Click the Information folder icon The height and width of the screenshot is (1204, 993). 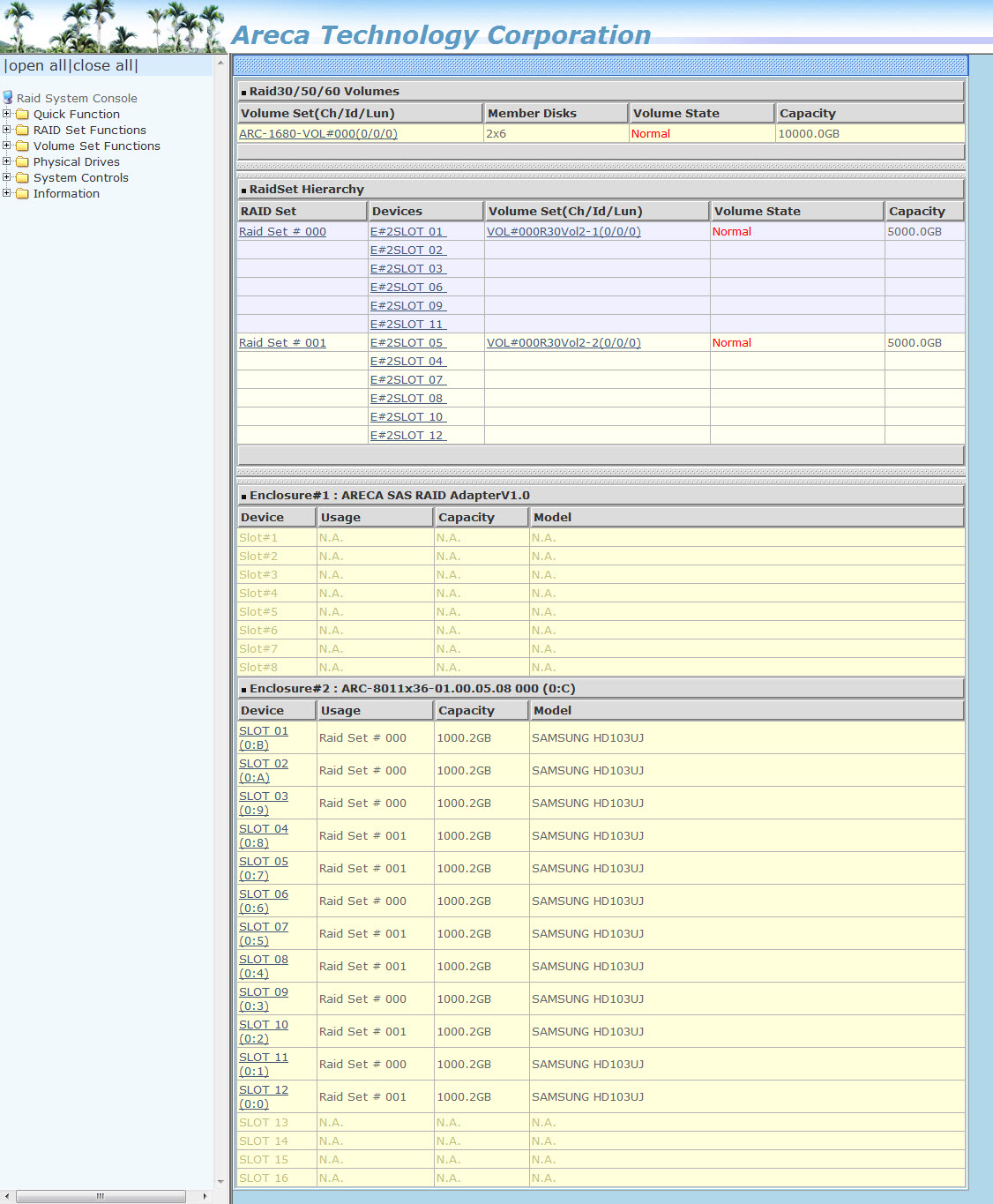[22, 194]
